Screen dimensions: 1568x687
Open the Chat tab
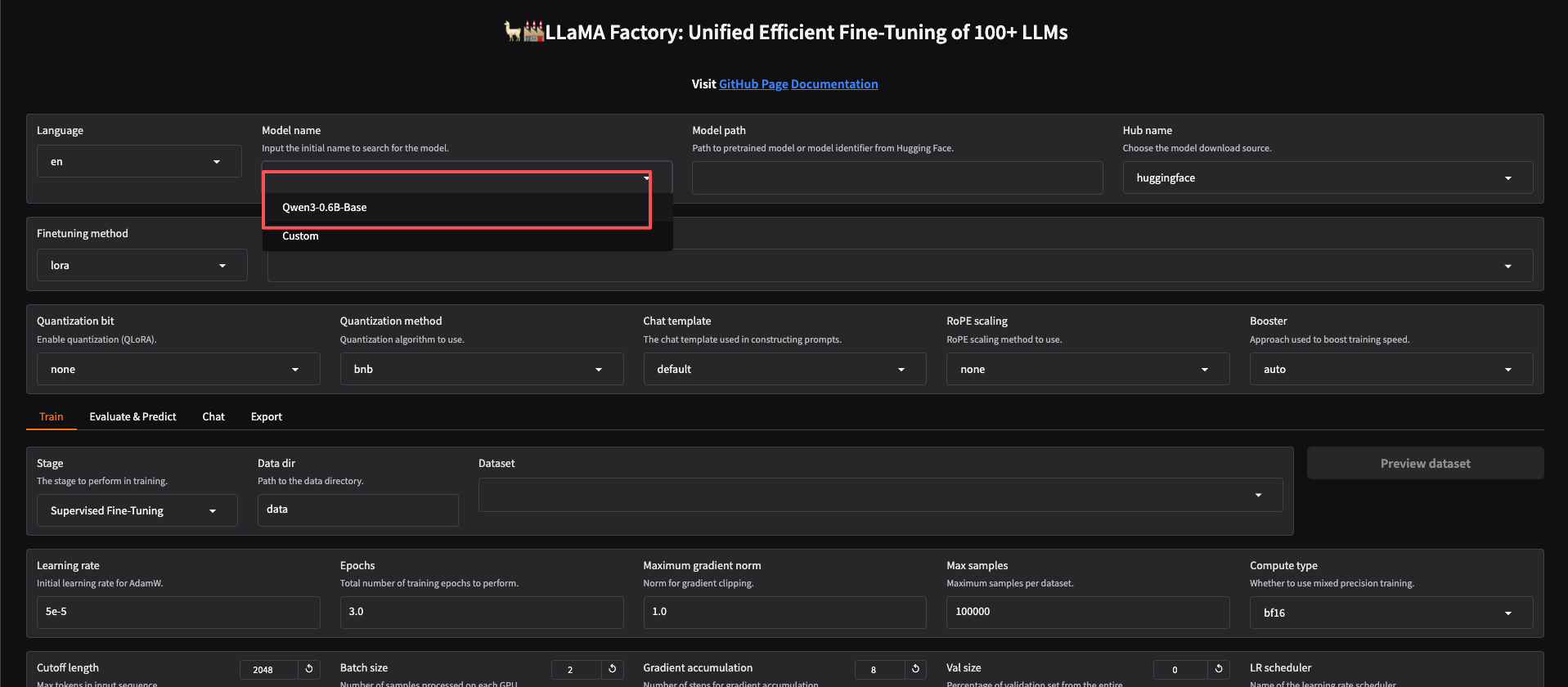point(213,417)
